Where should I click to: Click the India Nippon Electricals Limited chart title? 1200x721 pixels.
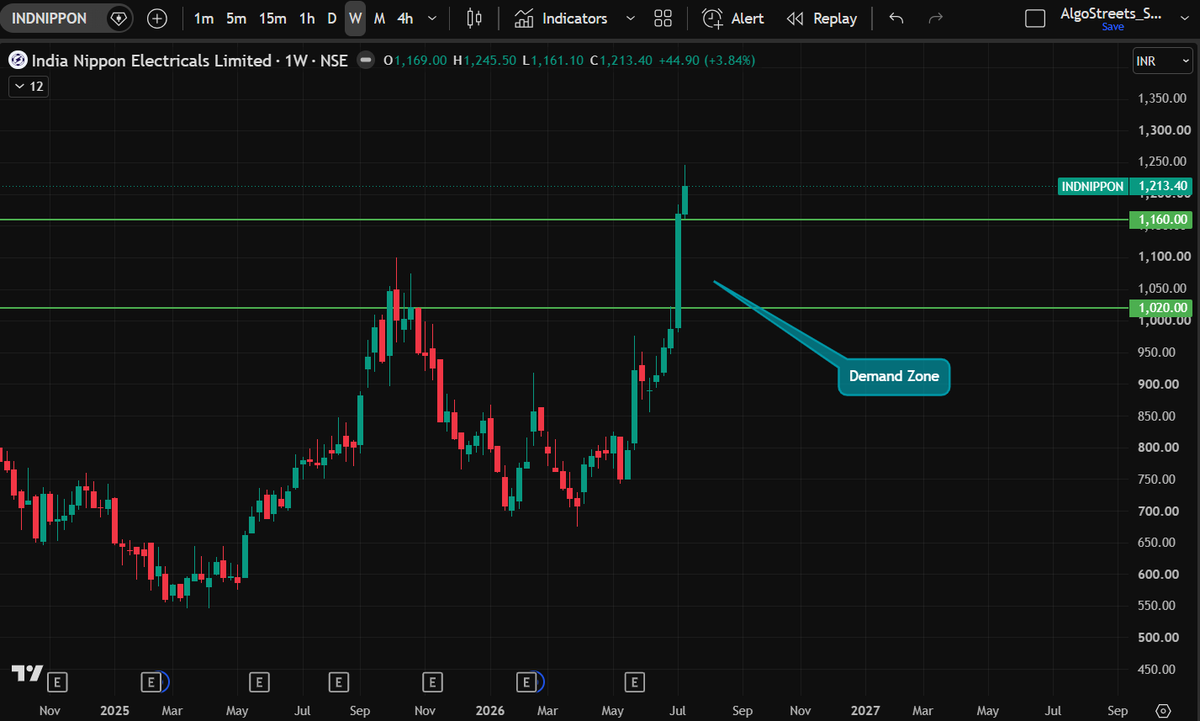click(x=151, y=60)
